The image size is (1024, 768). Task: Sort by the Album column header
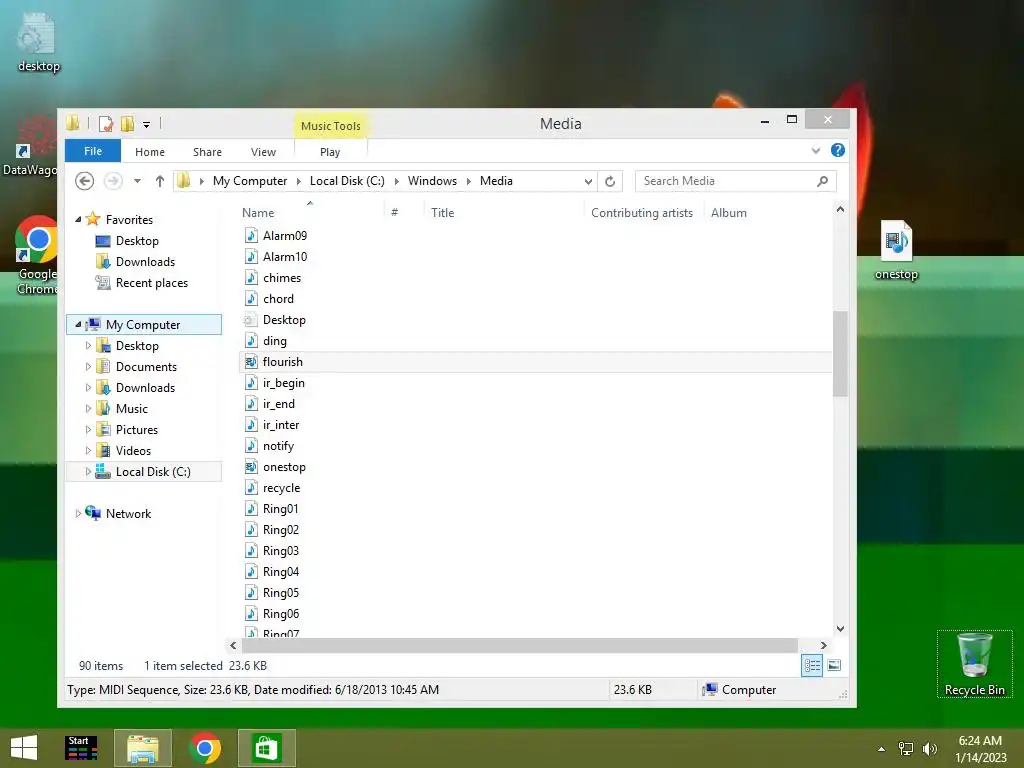pos(729,213)
